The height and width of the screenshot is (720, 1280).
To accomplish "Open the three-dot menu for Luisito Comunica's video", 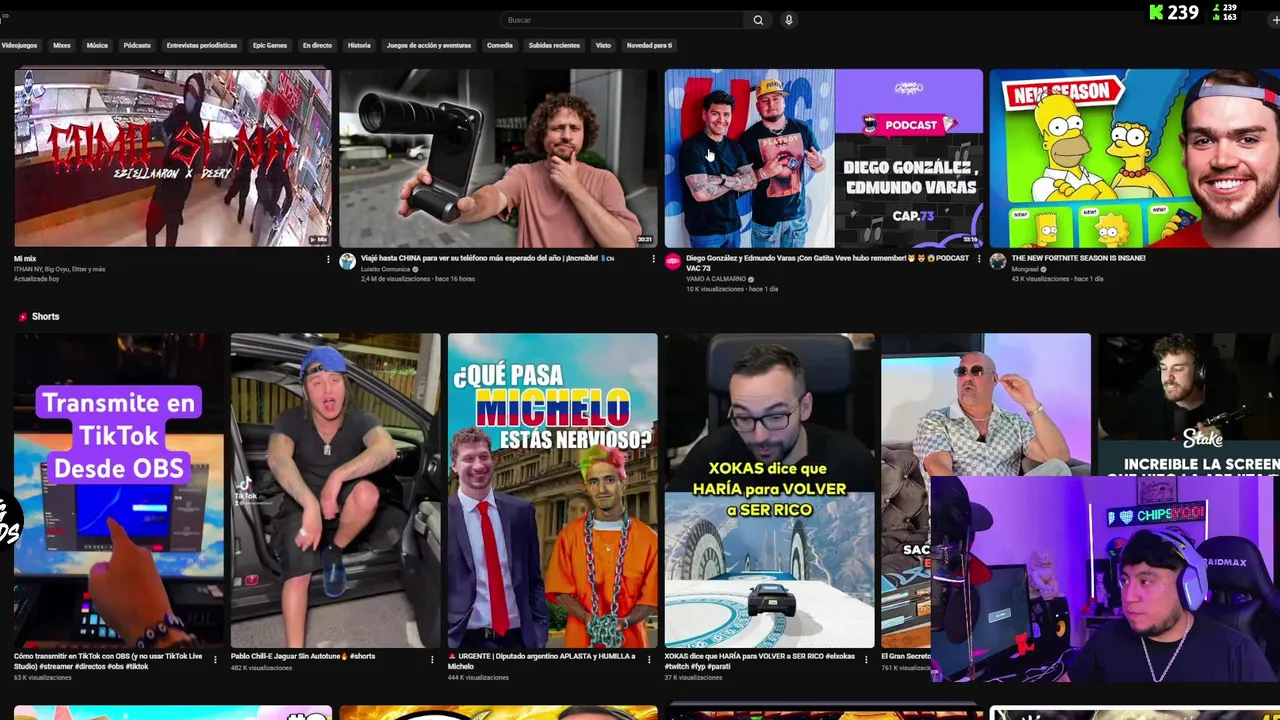I will (x=654, y=259).
